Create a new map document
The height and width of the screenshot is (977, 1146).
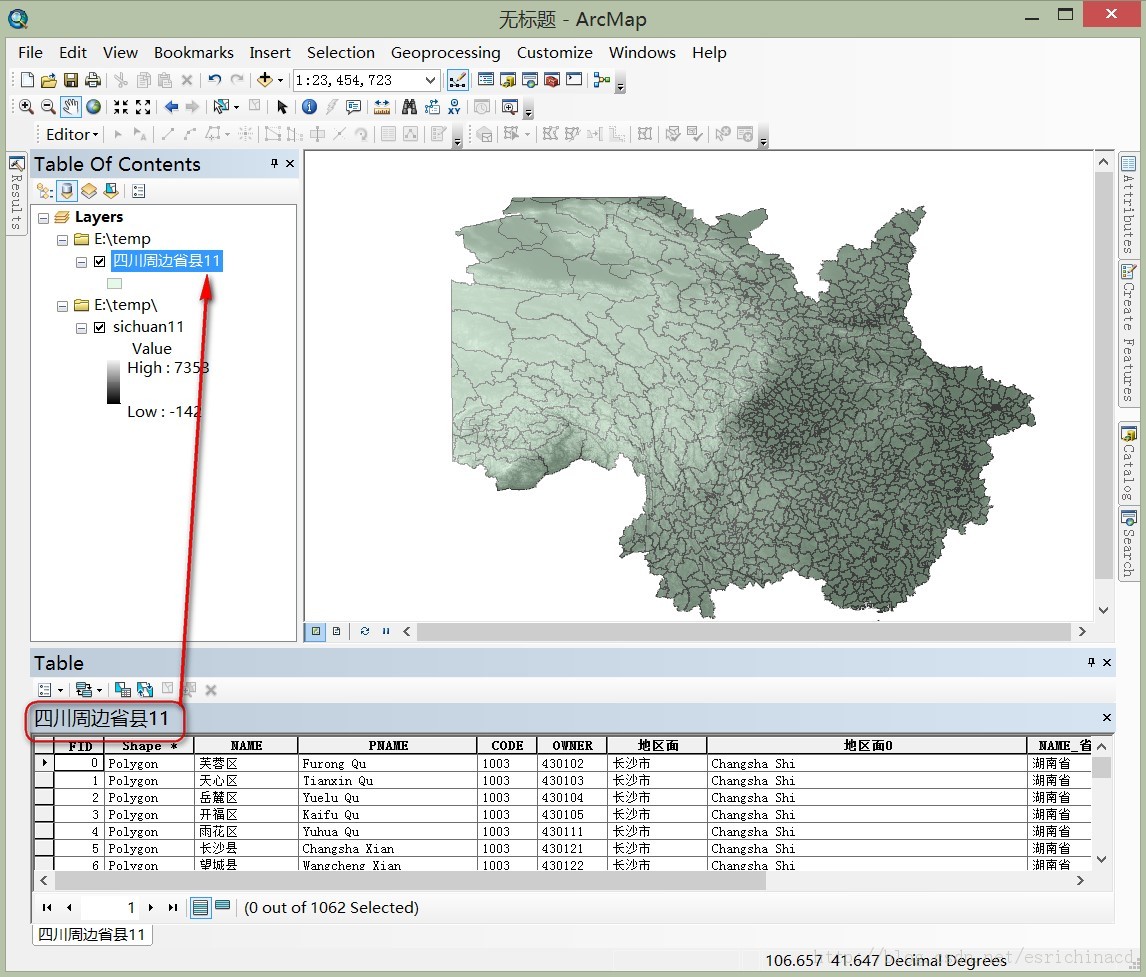(27, 80)
